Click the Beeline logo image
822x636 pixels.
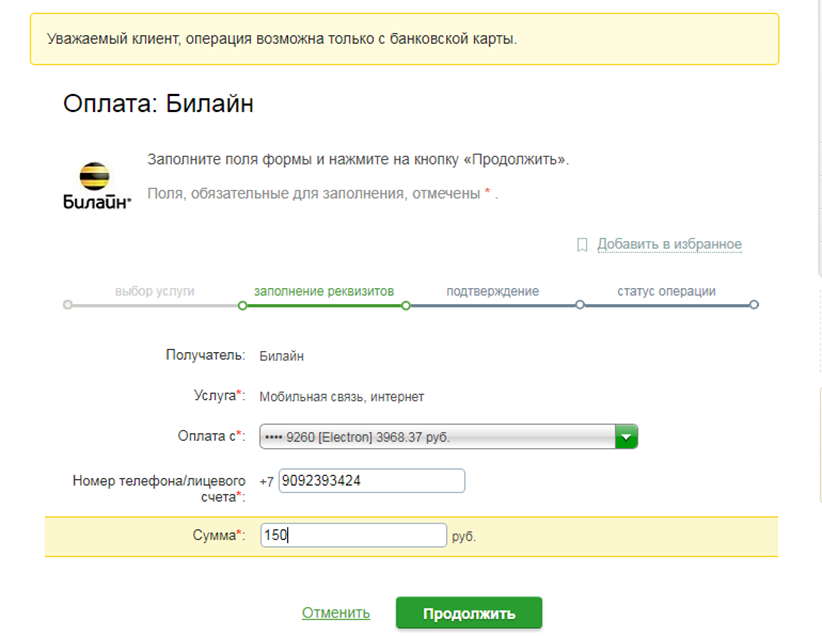pos(97,186)
